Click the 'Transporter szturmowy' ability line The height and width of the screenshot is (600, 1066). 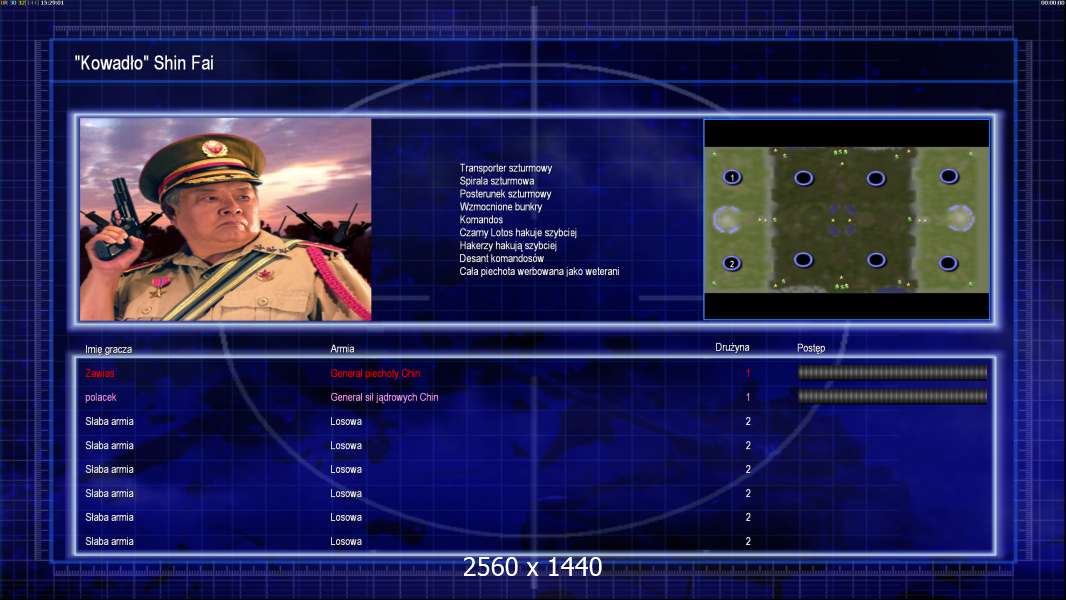506,168
